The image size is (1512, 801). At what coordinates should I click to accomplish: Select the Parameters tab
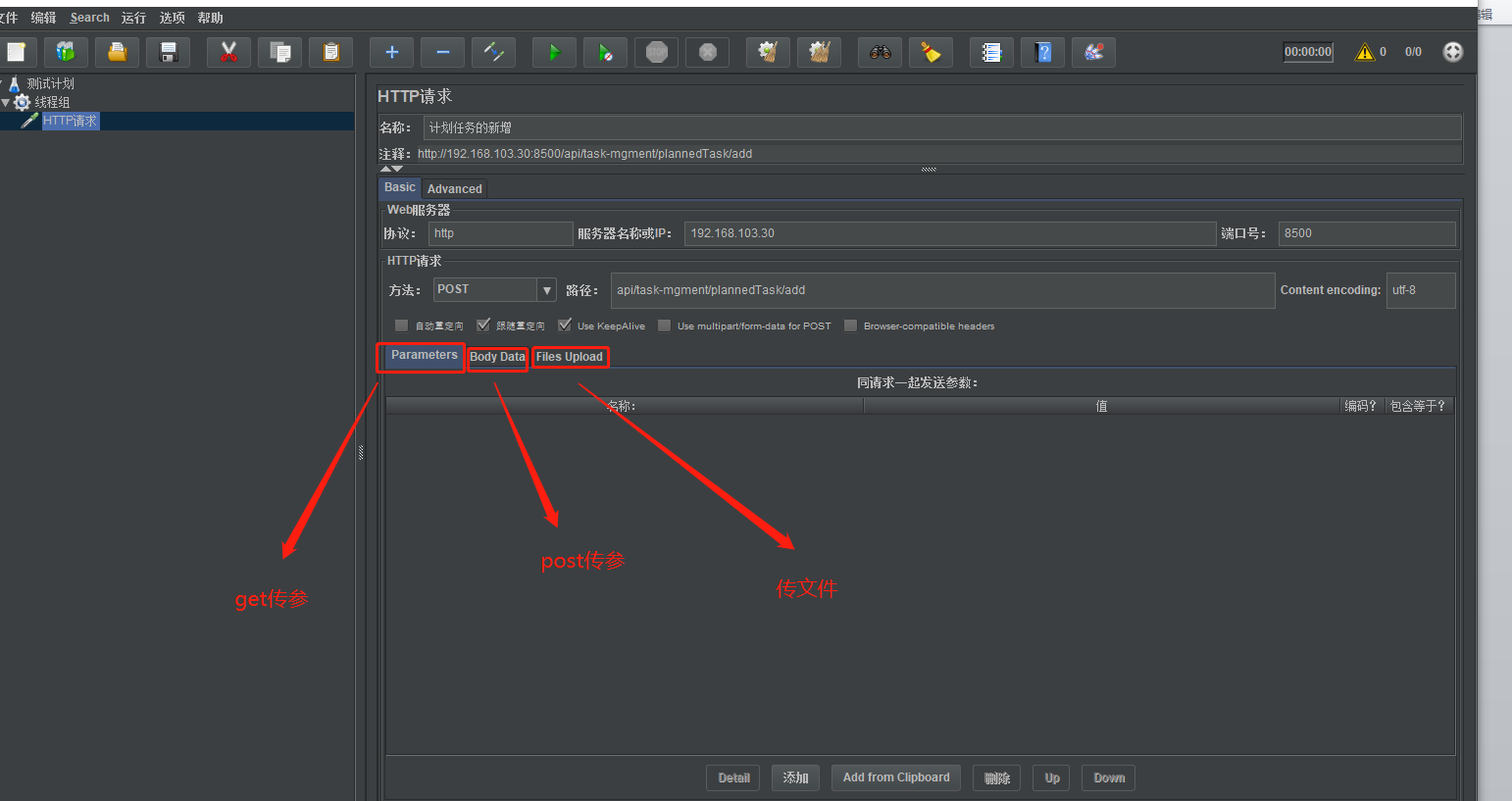[424, 355]
